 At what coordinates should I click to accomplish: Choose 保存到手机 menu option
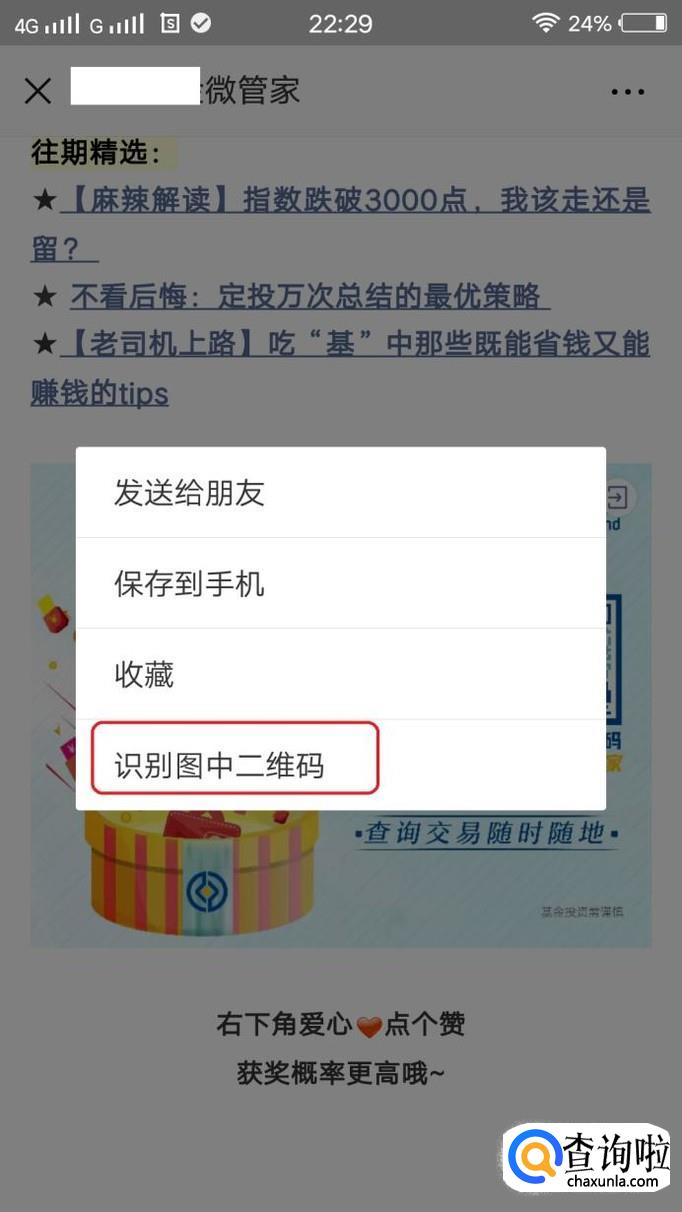click(x=341, y=583)
